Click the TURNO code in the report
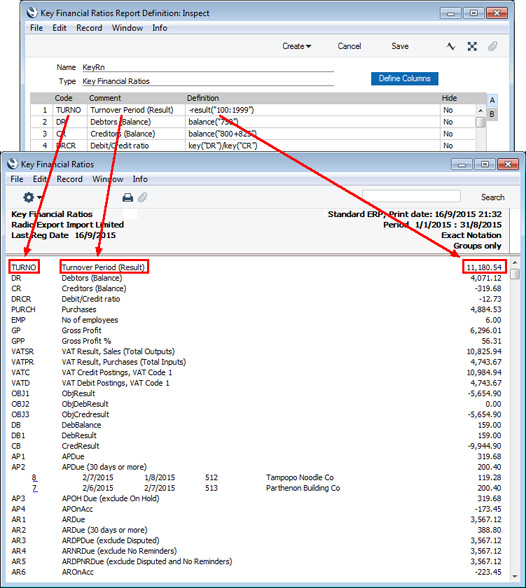The height and width of the screenshot is (588, 526). [x=24, y=267]
